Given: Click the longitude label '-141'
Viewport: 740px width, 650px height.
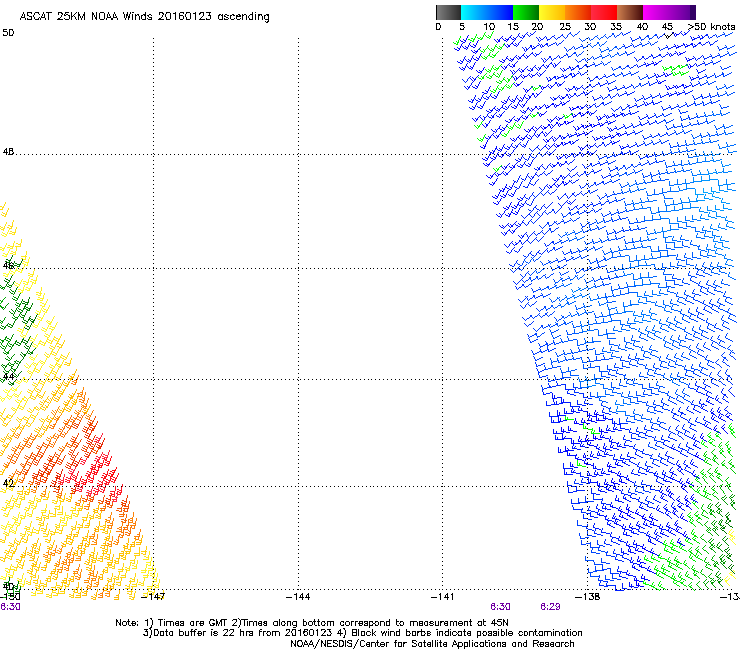Looking at the screenshot, I should [x=443, y=597].
